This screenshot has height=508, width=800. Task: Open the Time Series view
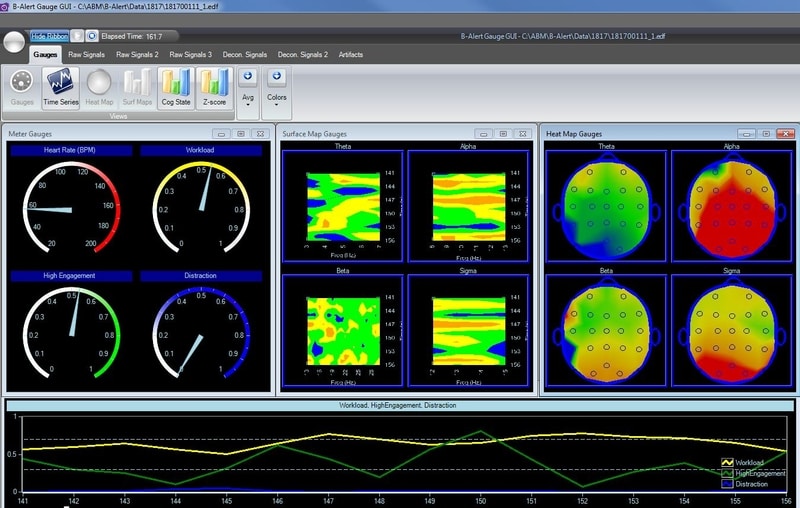click(x=62, y=86)
